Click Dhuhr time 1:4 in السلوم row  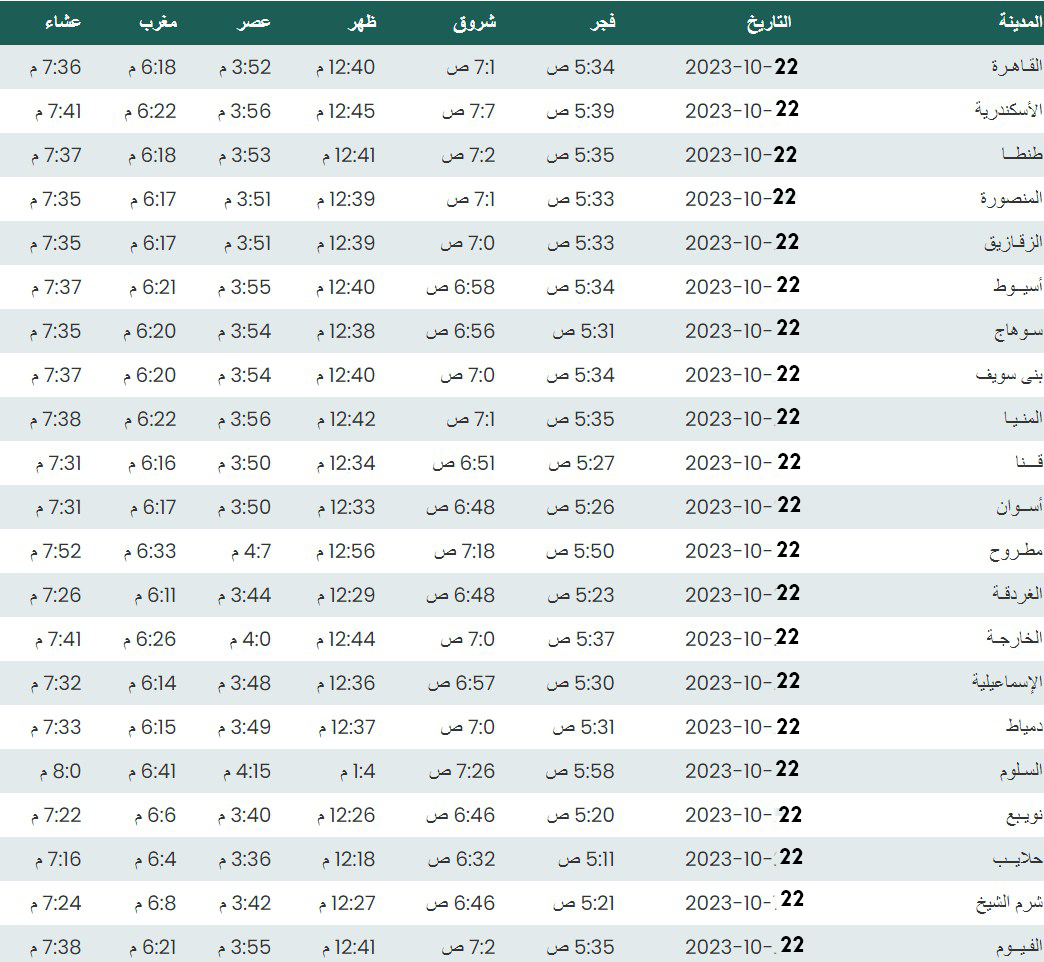tap(356, 771)
